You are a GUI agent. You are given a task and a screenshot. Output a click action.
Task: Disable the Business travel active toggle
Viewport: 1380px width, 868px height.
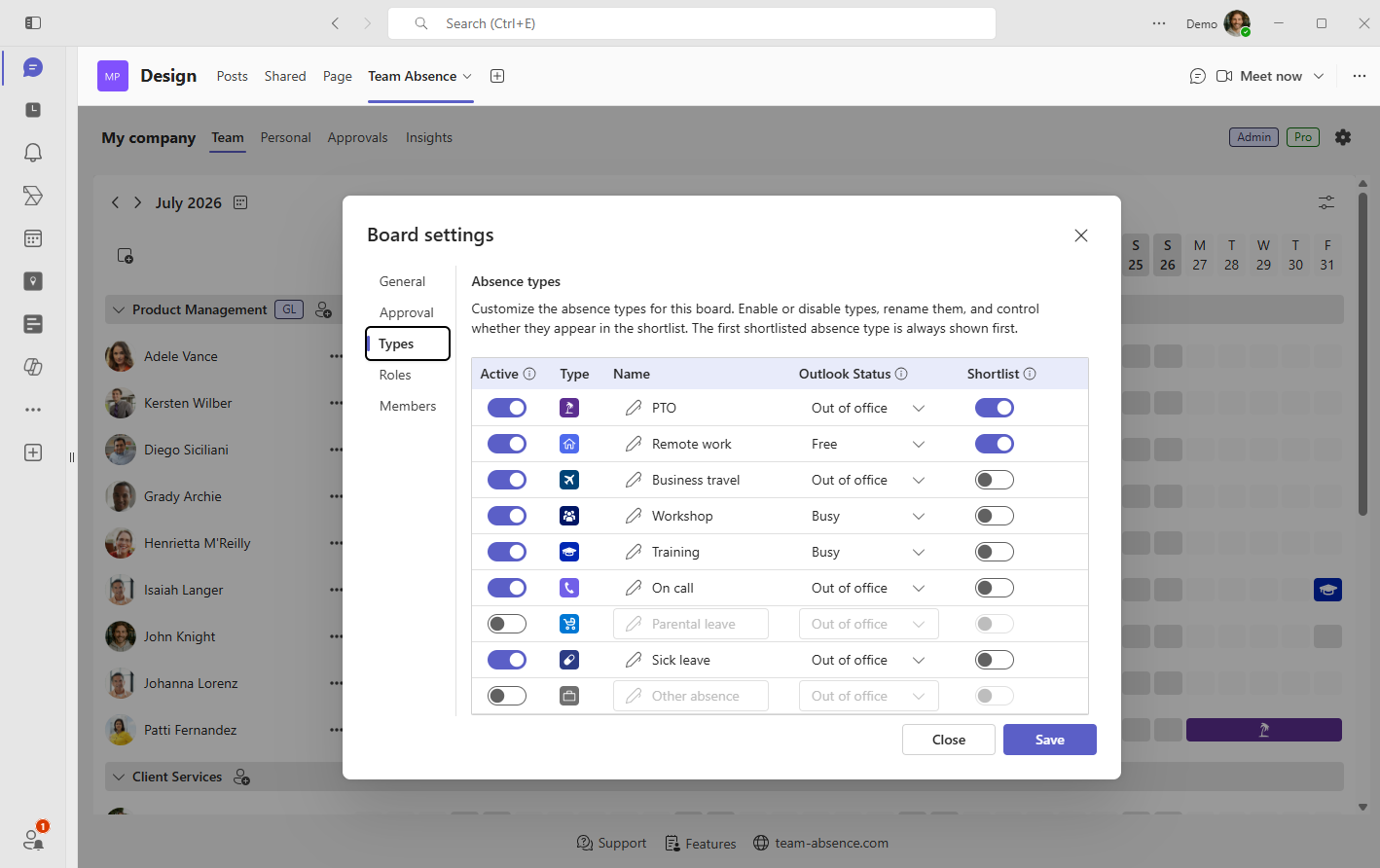click(x=507, y=480)
